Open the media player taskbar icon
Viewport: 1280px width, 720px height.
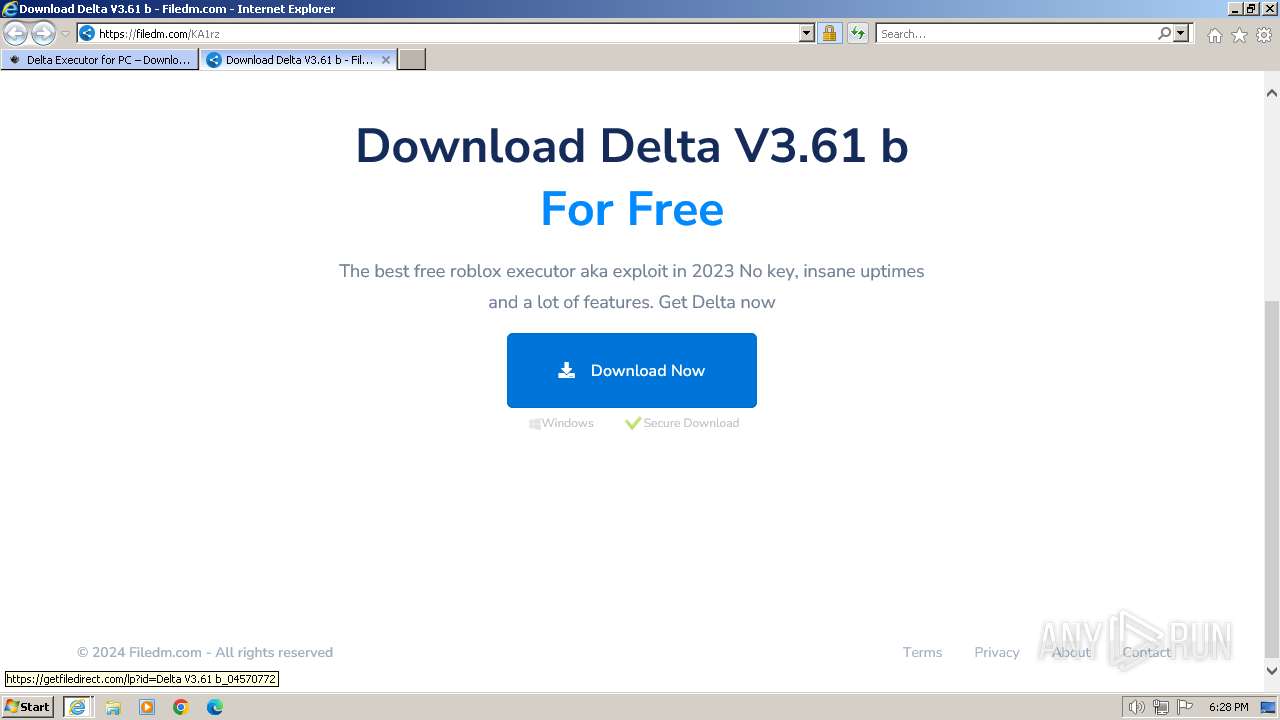[147, 707]
